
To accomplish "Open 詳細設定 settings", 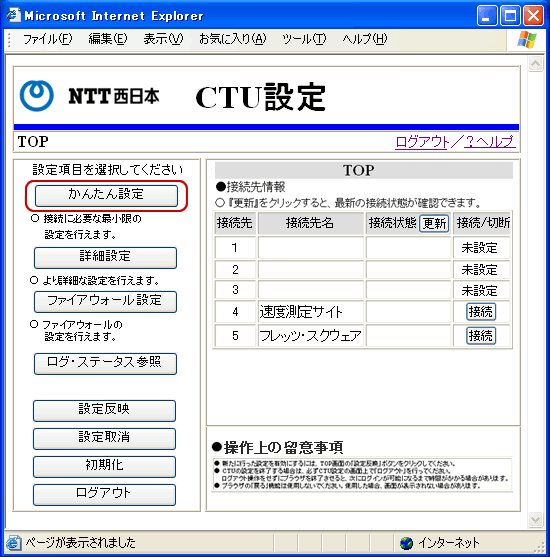I will 105,257.
